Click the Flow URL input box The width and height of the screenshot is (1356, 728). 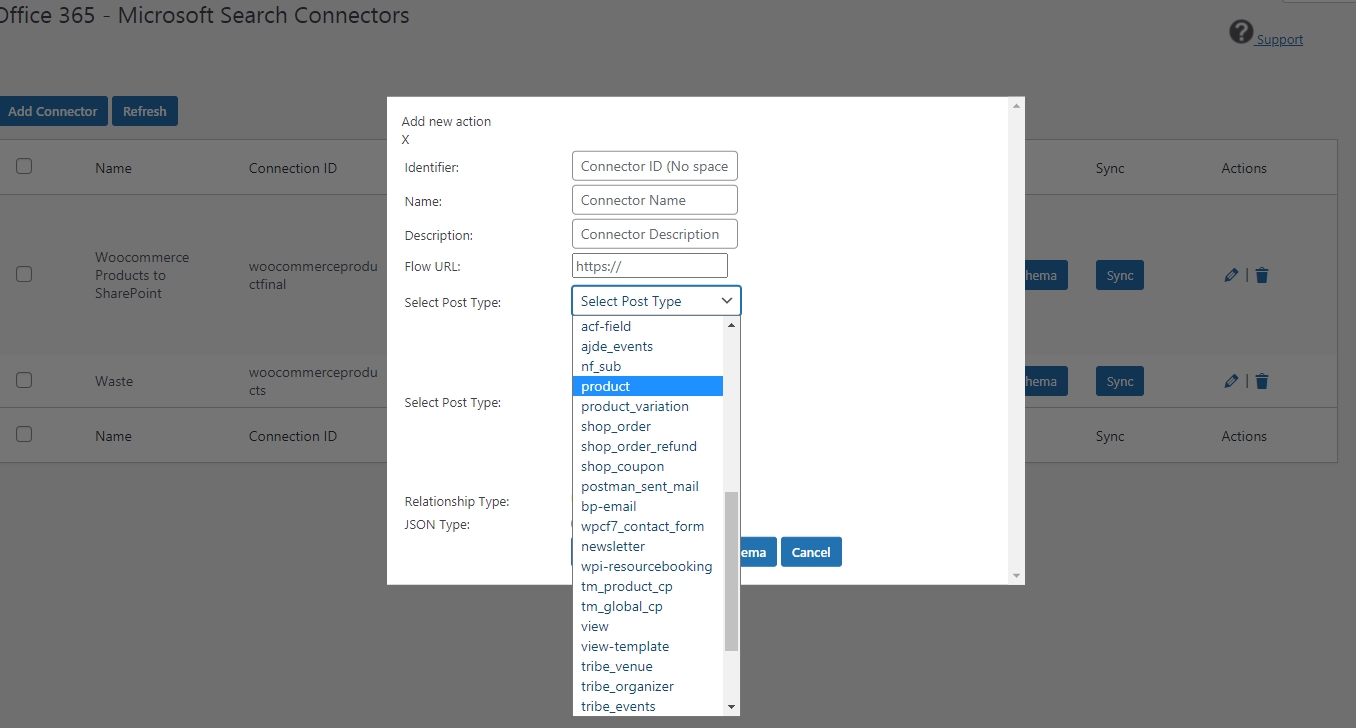[x=650, y=266]
